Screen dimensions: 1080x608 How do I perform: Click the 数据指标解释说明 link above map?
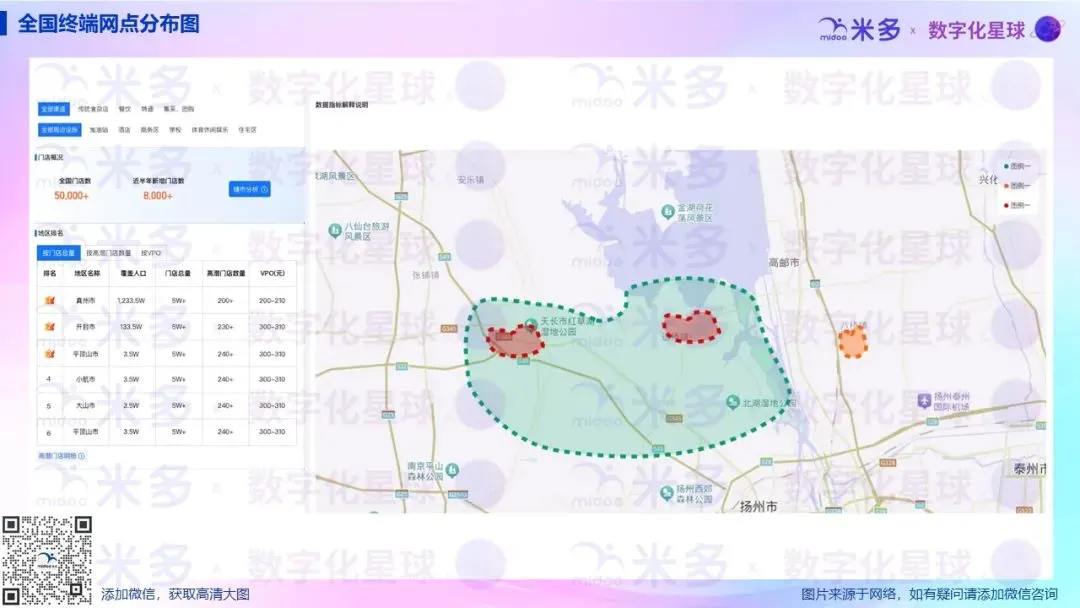point(342,105)
